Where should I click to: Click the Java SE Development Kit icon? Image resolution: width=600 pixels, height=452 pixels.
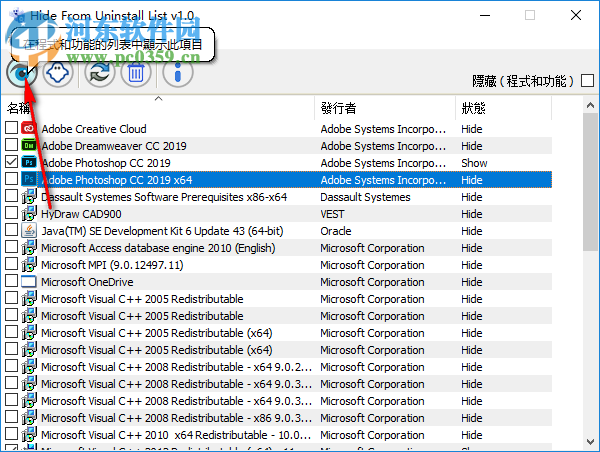[x=29, y=230]
